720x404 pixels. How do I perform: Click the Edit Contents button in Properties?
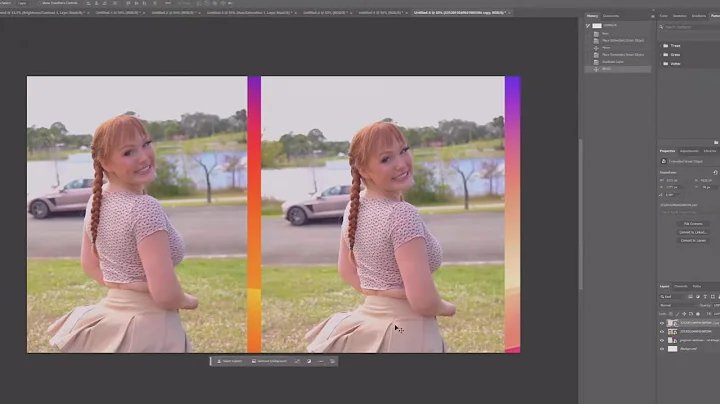pyautogui.click(x=693, y=224)
